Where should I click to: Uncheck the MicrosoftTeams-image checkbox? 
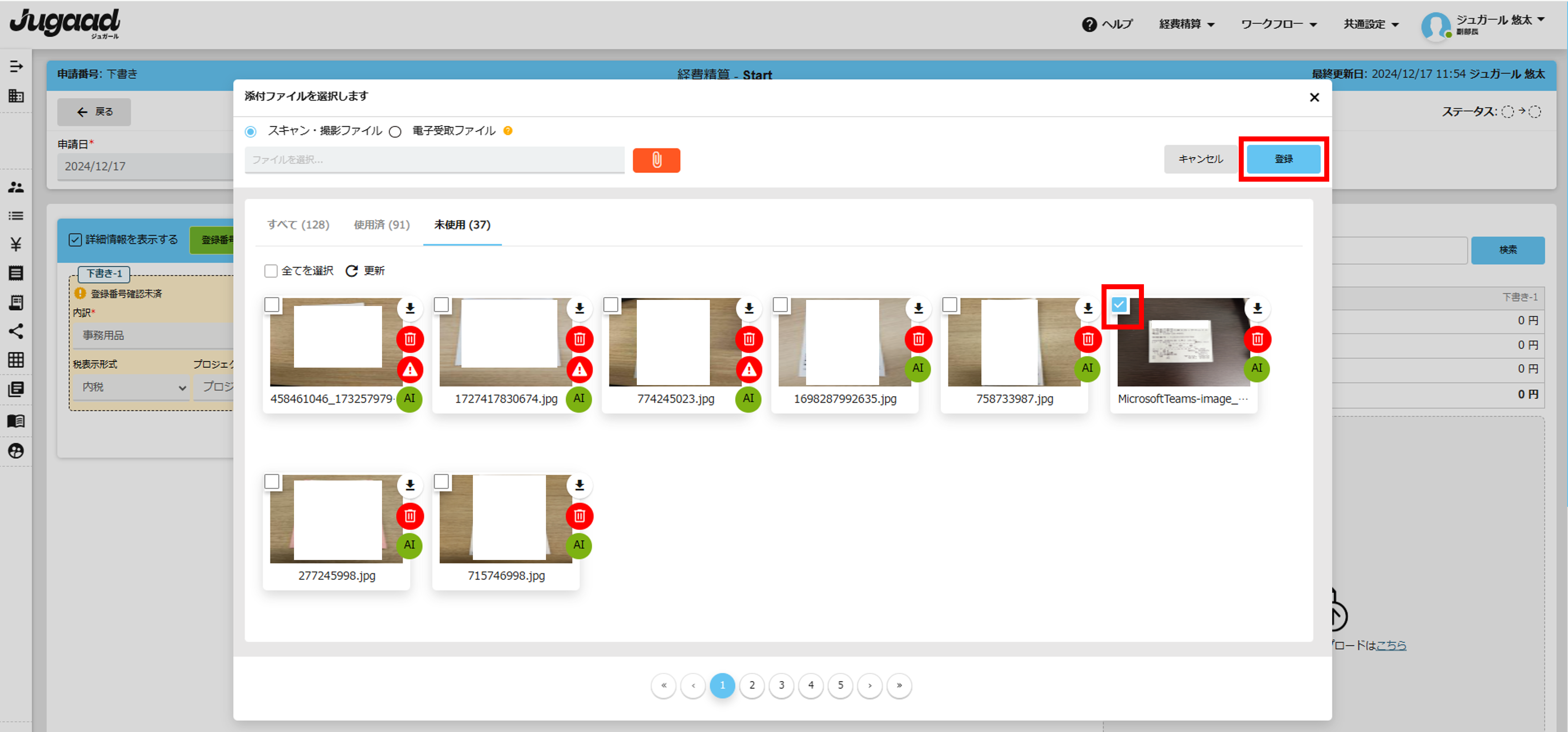tap(1119, 304)
